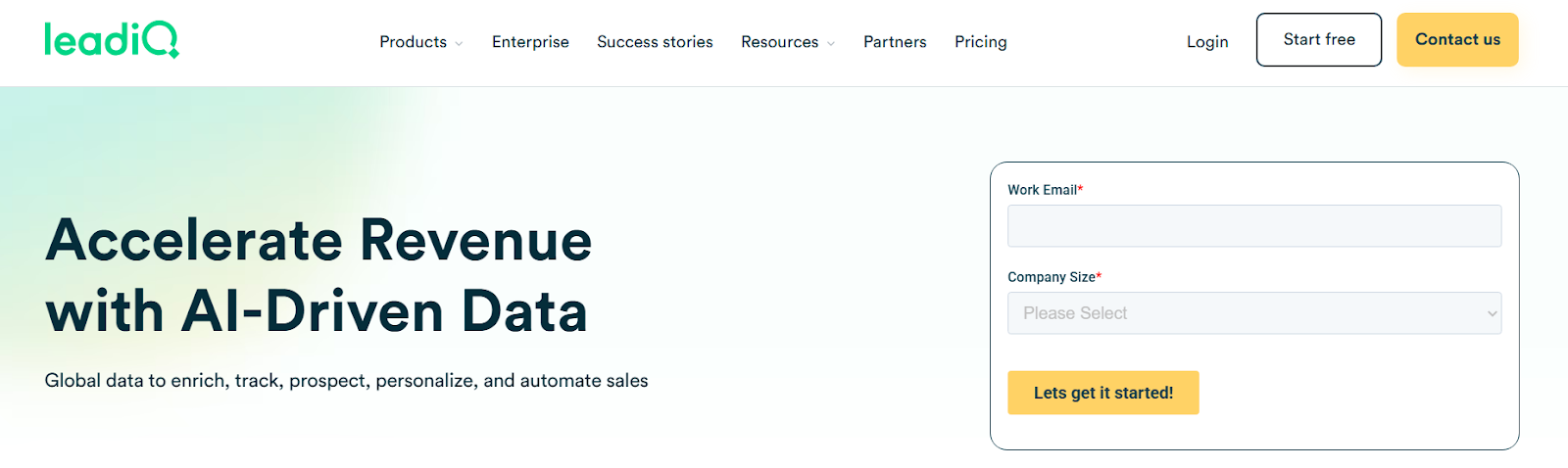Open the Products menu
This screenshot has height=468, width=1568.
tap(413, 42)
